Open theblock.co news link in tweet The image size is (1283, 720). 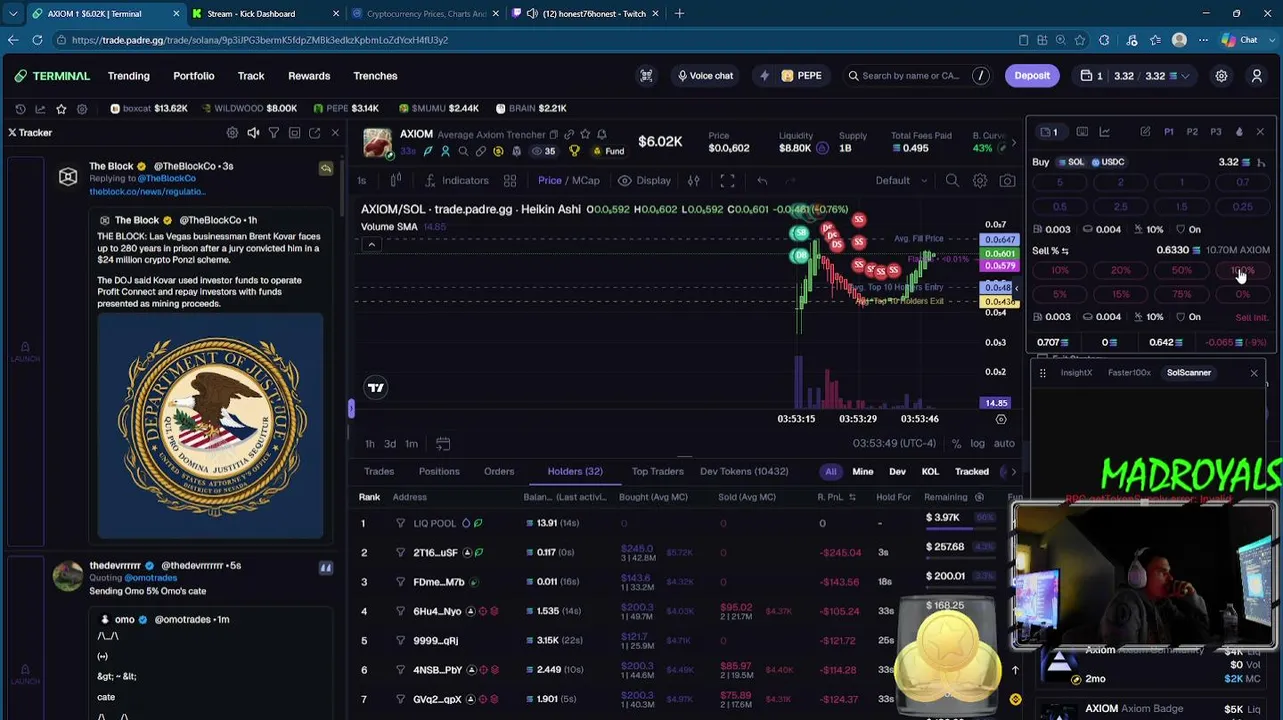(x=147, y=192)
